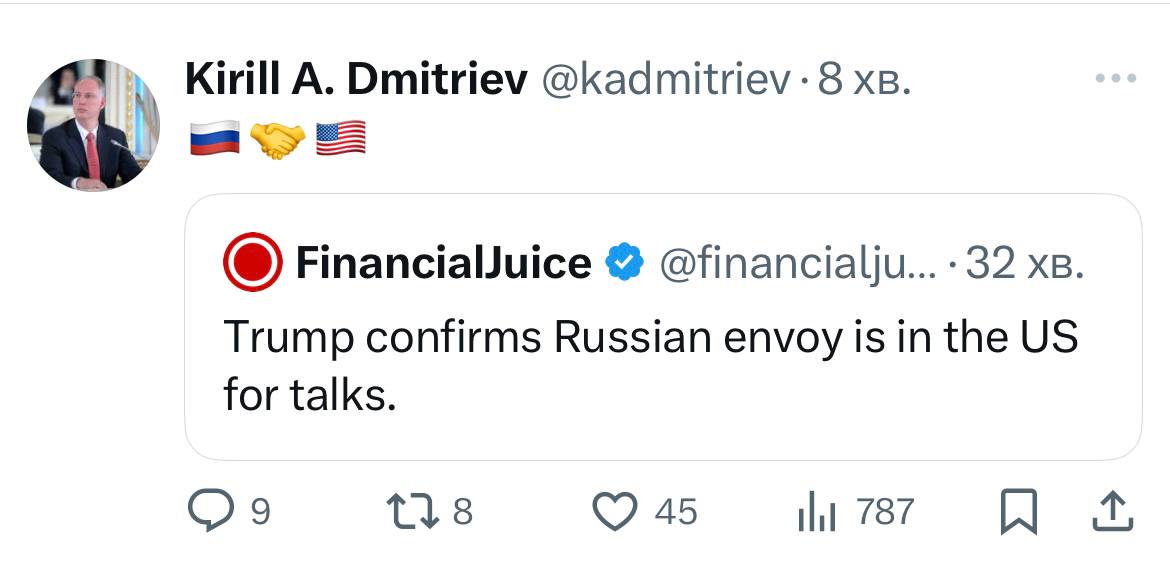Click the US flag emoji
This screenshot has width=1170, height=564.
(340, 138)
